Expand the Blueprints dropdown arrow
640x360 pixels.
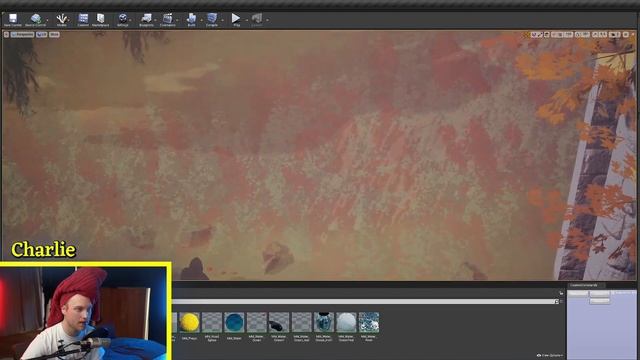click(156, 19)
